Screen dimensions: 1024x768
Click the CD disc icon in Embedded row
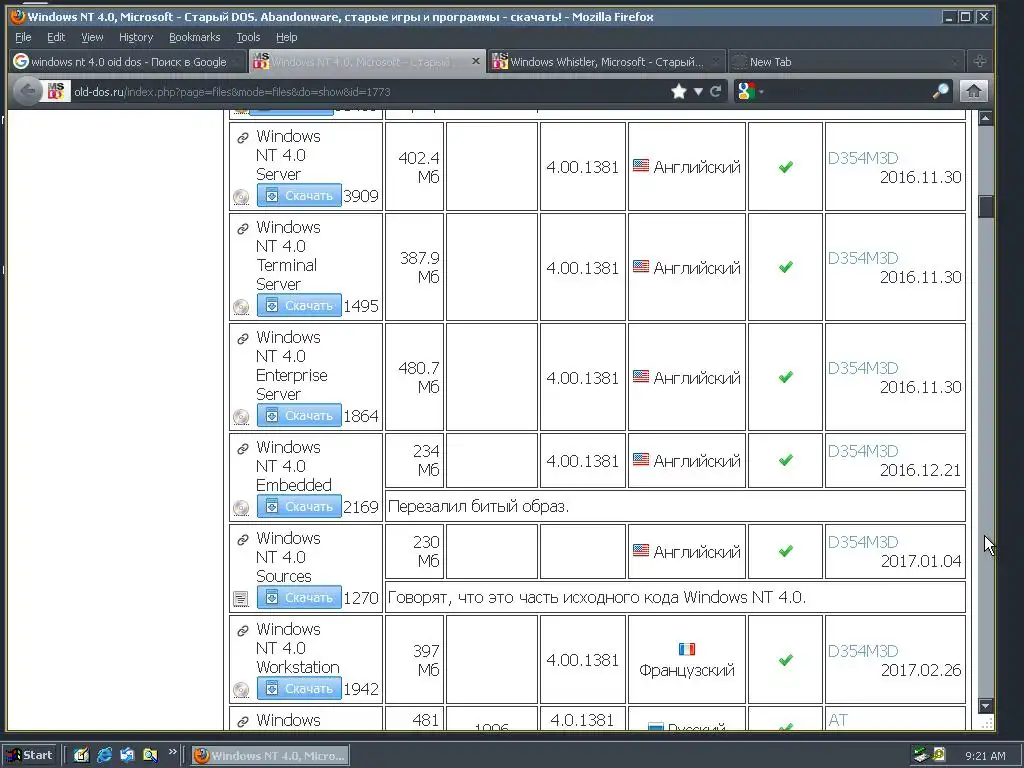tap(242, 507)
